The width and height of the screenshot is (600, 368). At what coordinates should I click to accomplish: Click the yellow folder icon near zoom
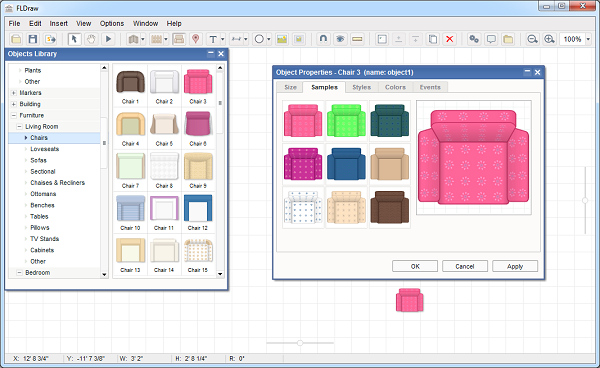point(508,39)
